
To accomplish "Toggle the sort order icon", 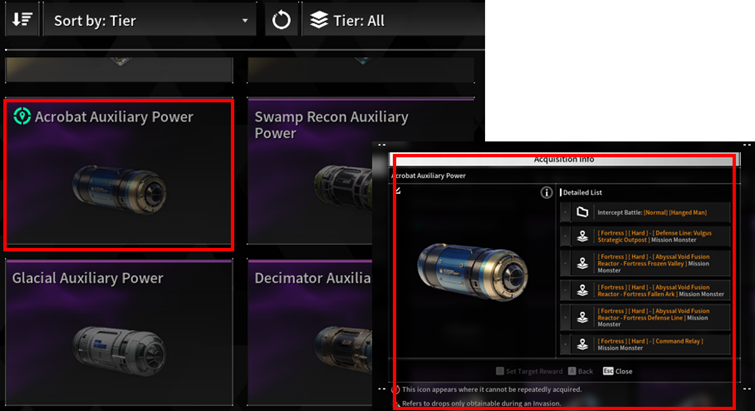I will click(x=22, y=20).
